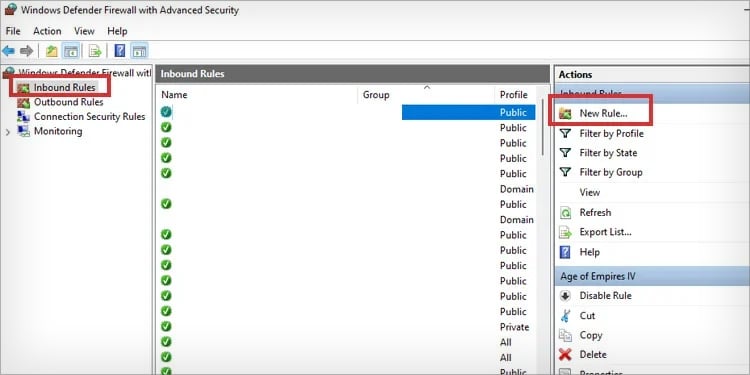This screenshot has height=375, width=750.
Task: Click the Copy action icon
Action: coord(565,335)
